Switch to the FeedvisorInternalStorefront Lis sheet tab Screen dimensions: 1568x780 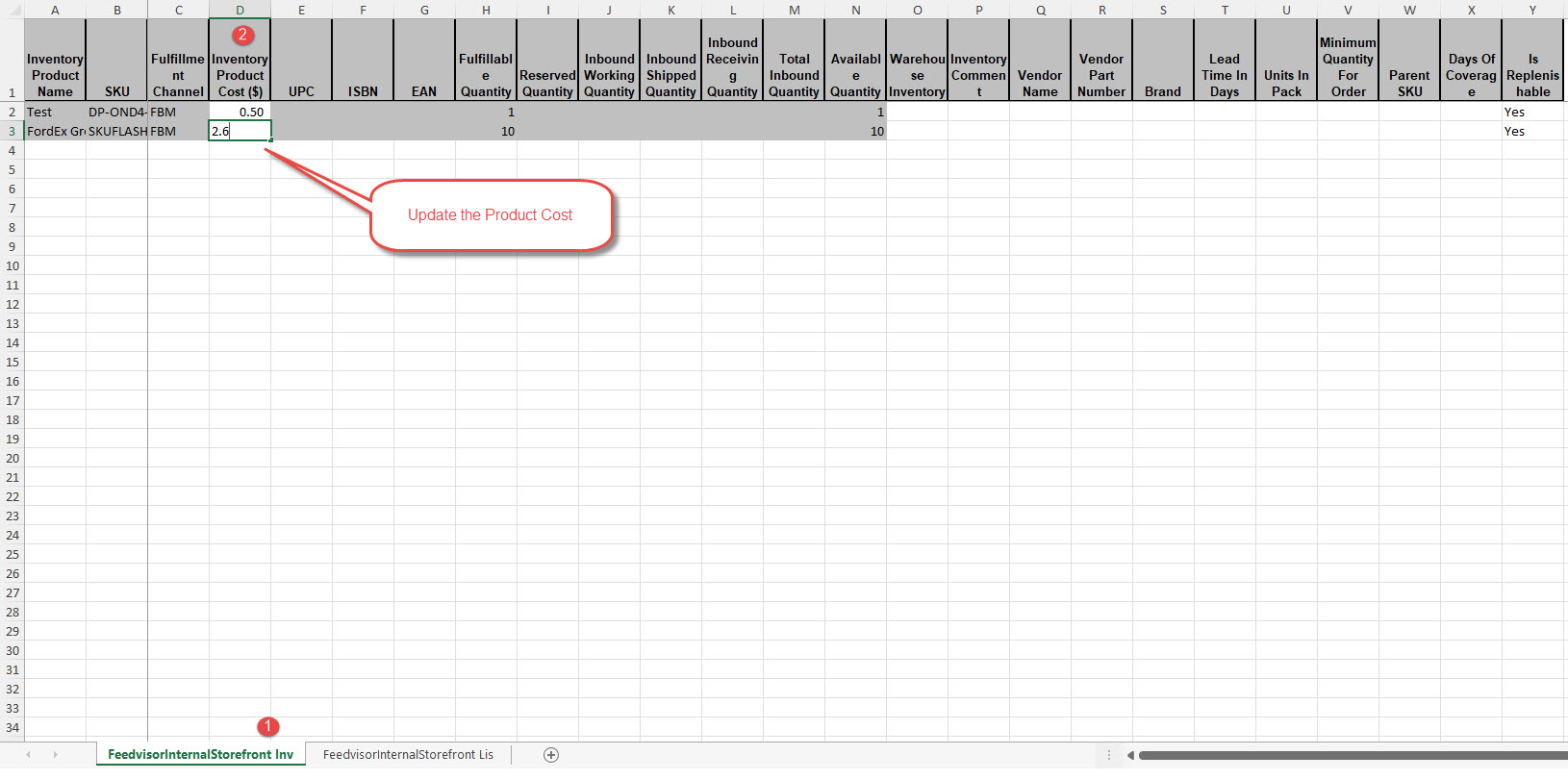(408, 754)
